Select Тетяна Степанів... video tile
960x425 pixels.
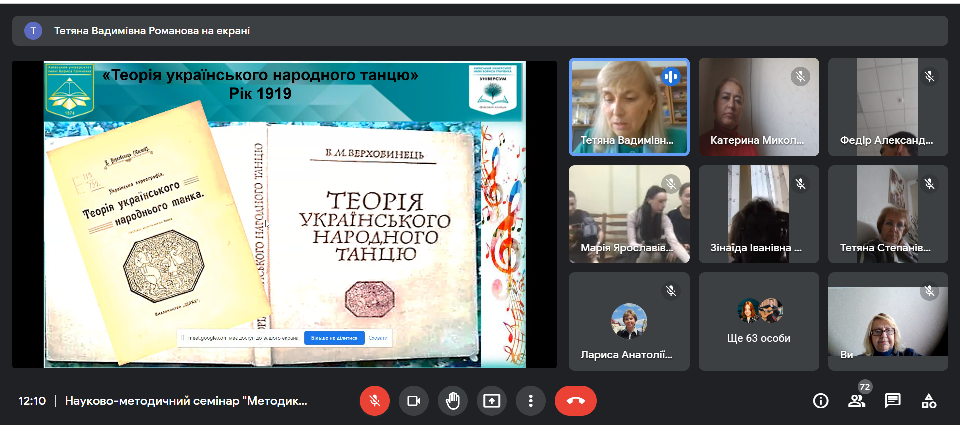(x=888, y=214)
